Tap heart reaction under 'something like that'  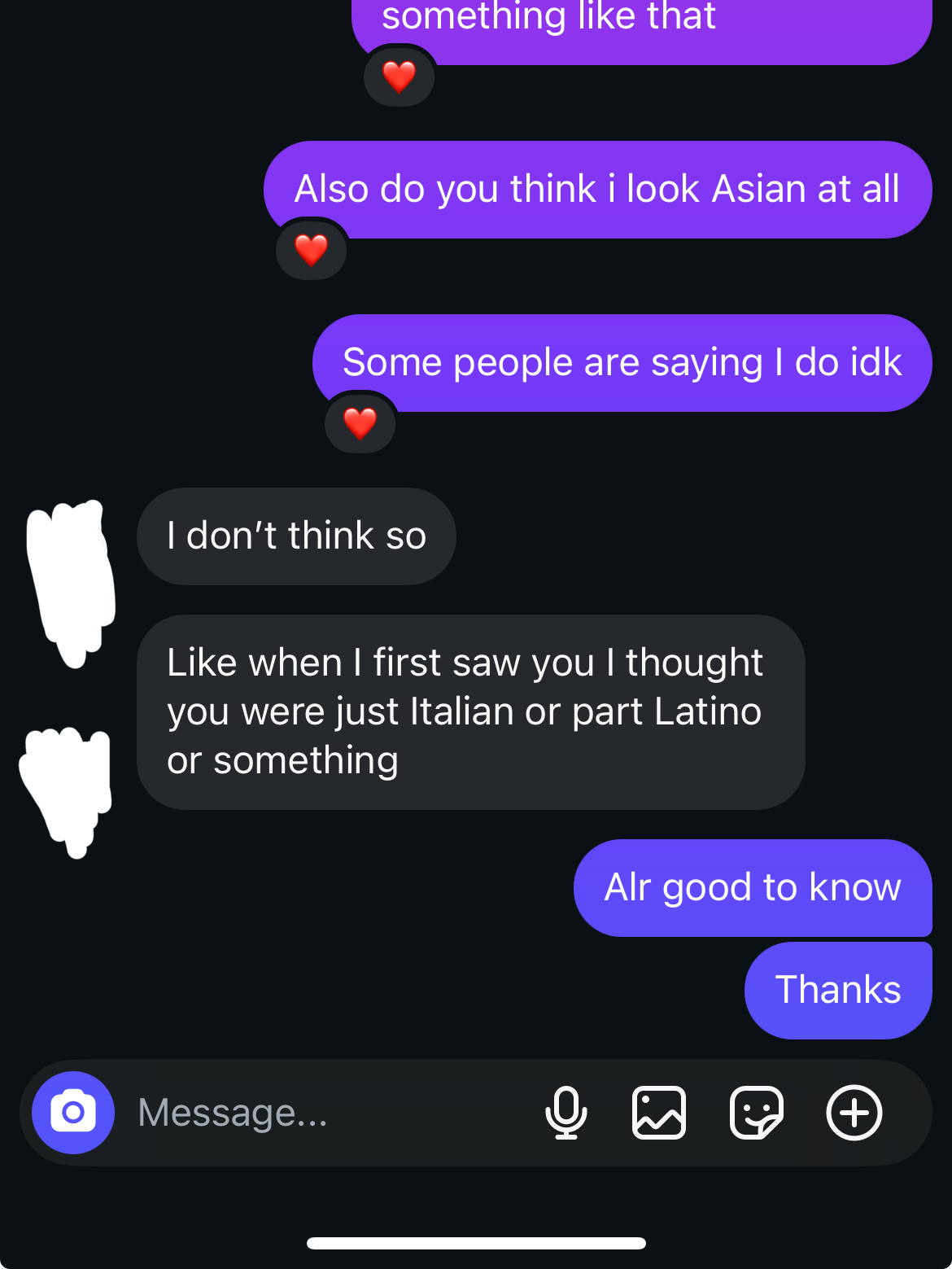(x=399, y=77)
